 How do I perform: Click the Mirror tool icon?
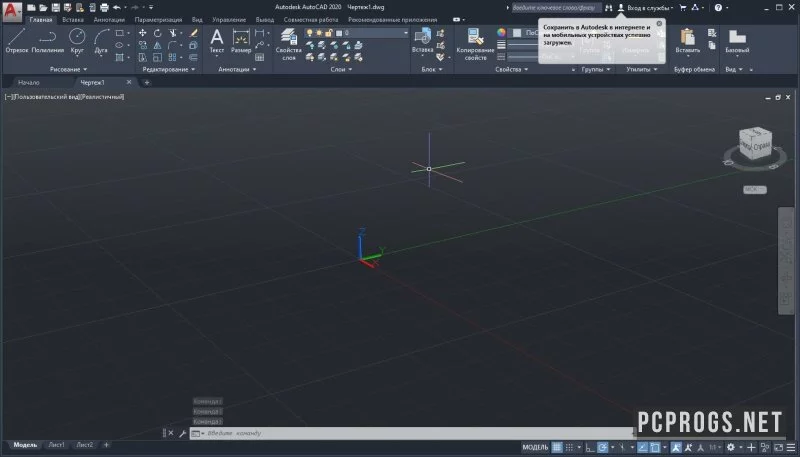point(157,45)
